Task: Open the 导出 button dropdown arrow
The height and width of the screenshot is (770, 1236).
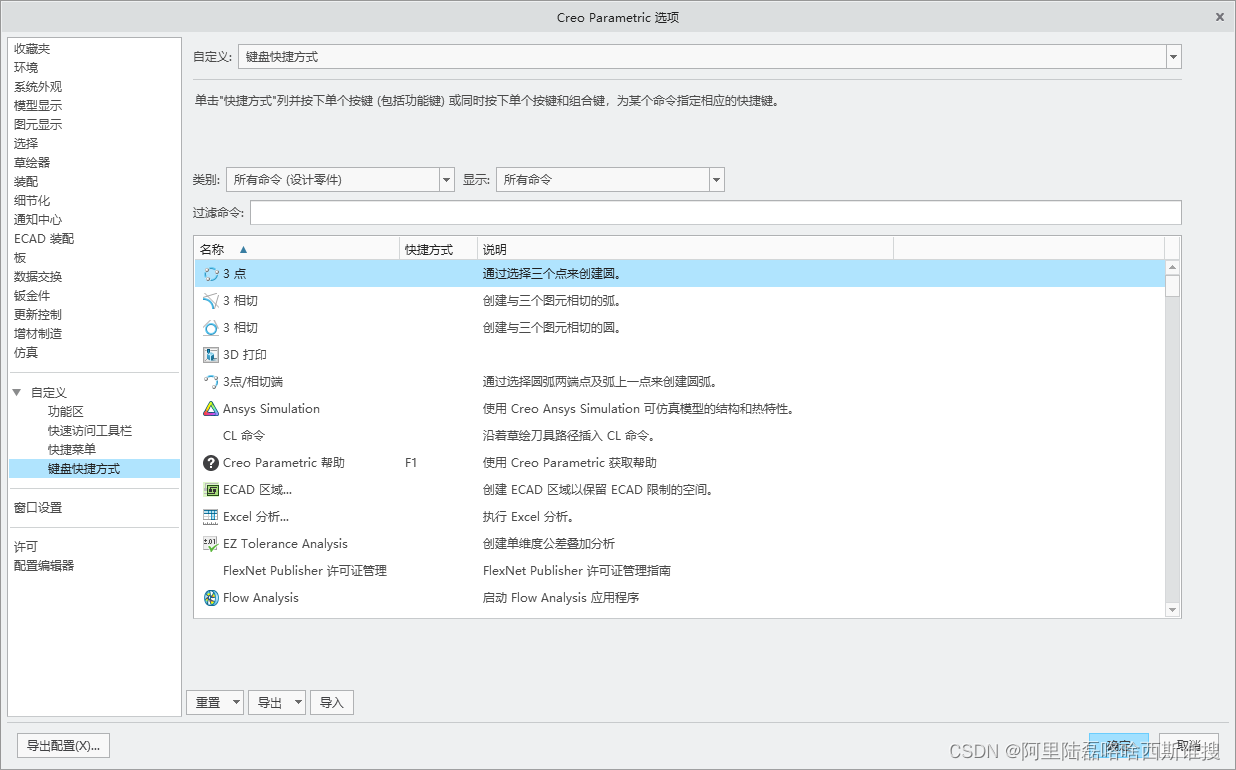Action: [x=298, y=703]
